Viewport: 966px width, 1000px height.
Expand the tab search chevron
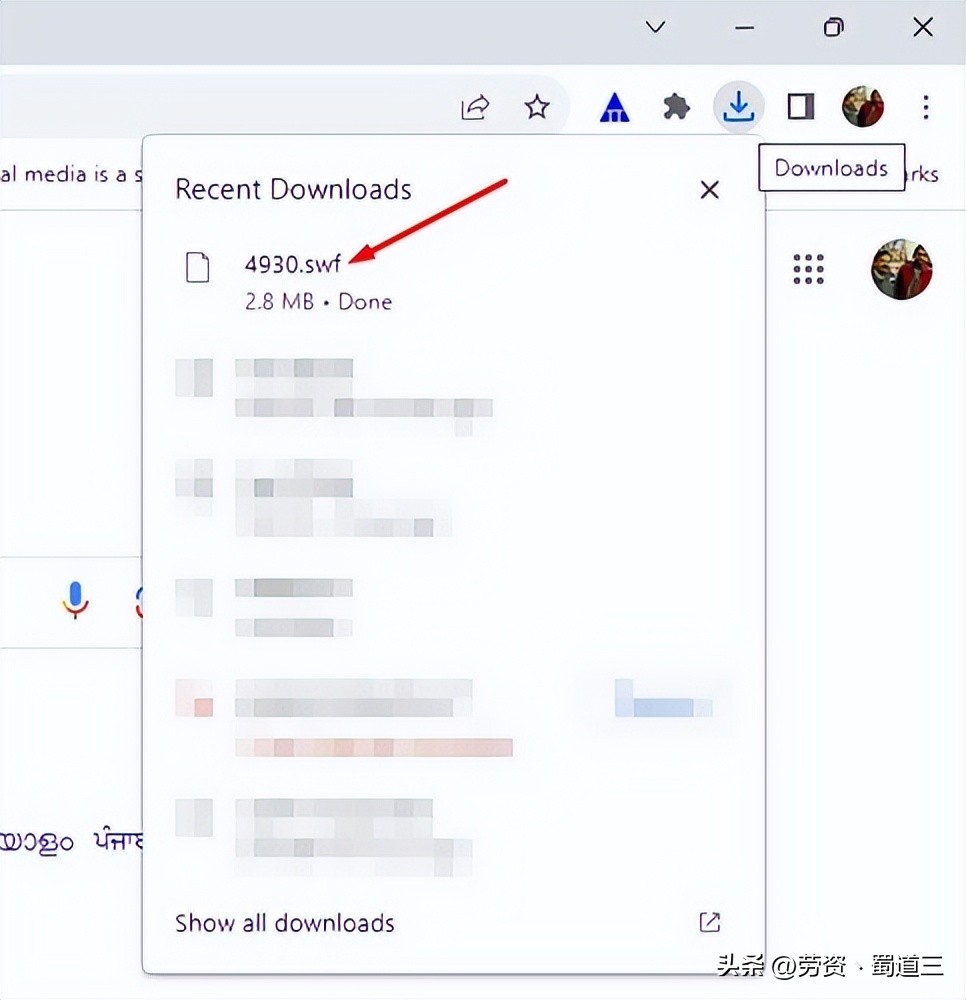(x=656, y=28)
